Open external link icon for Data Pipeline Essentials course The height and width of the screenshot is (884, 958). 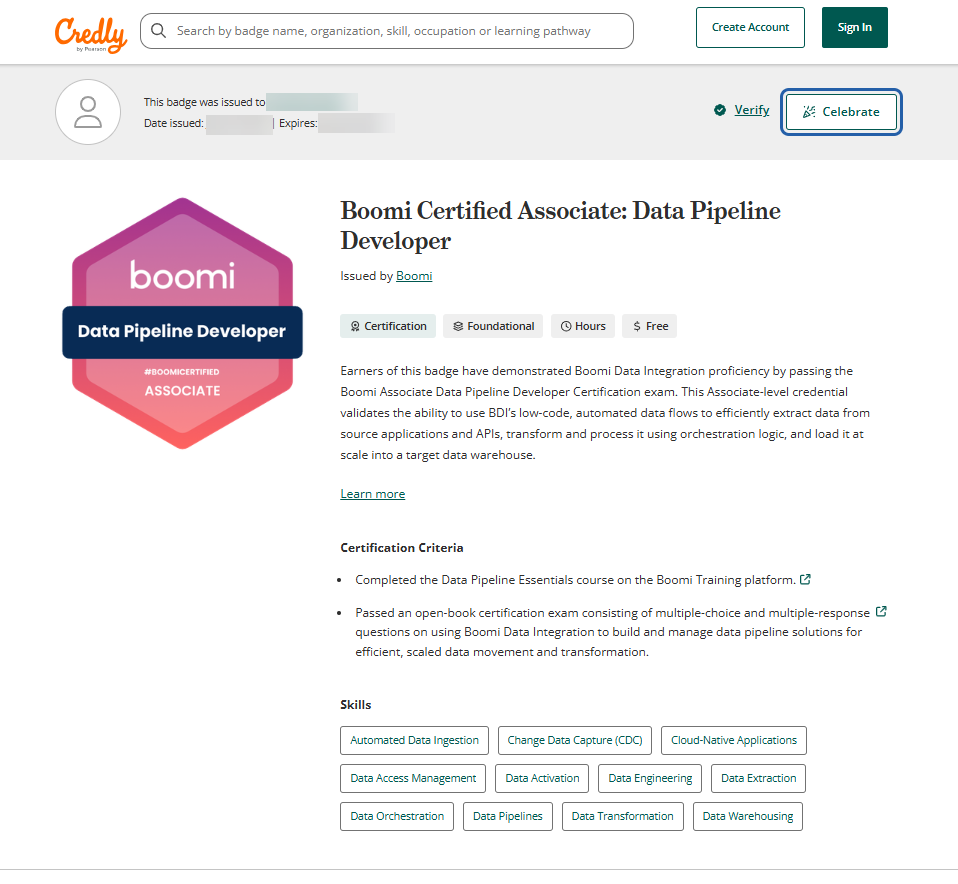coord(805,579)
